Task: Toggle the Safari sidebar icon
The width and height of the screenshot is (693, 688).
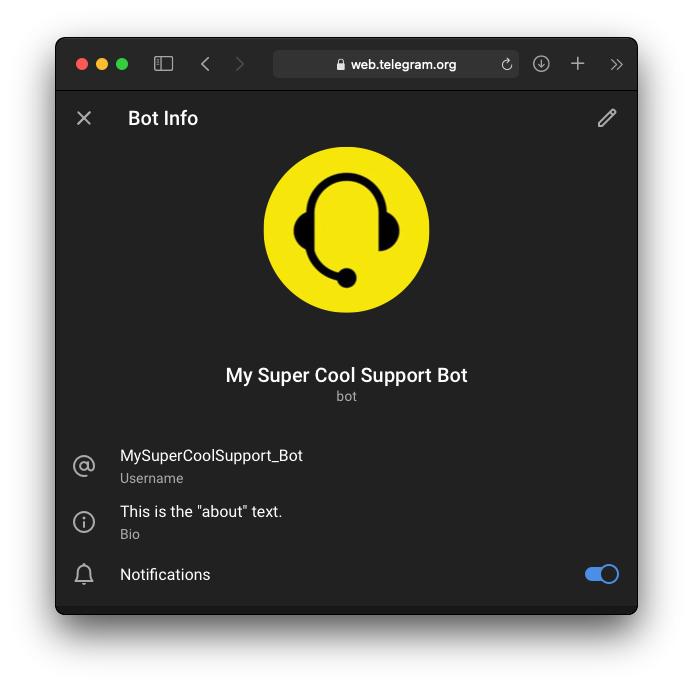Action: [x=164, y=64]
